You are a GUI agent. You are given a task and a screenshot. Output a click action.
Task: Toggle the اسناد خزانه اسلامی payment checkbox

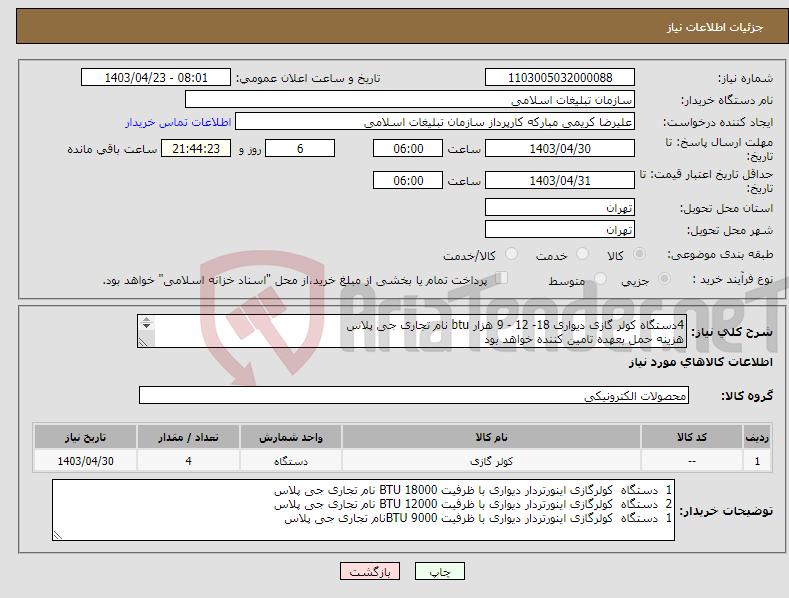tap(502, 278)
